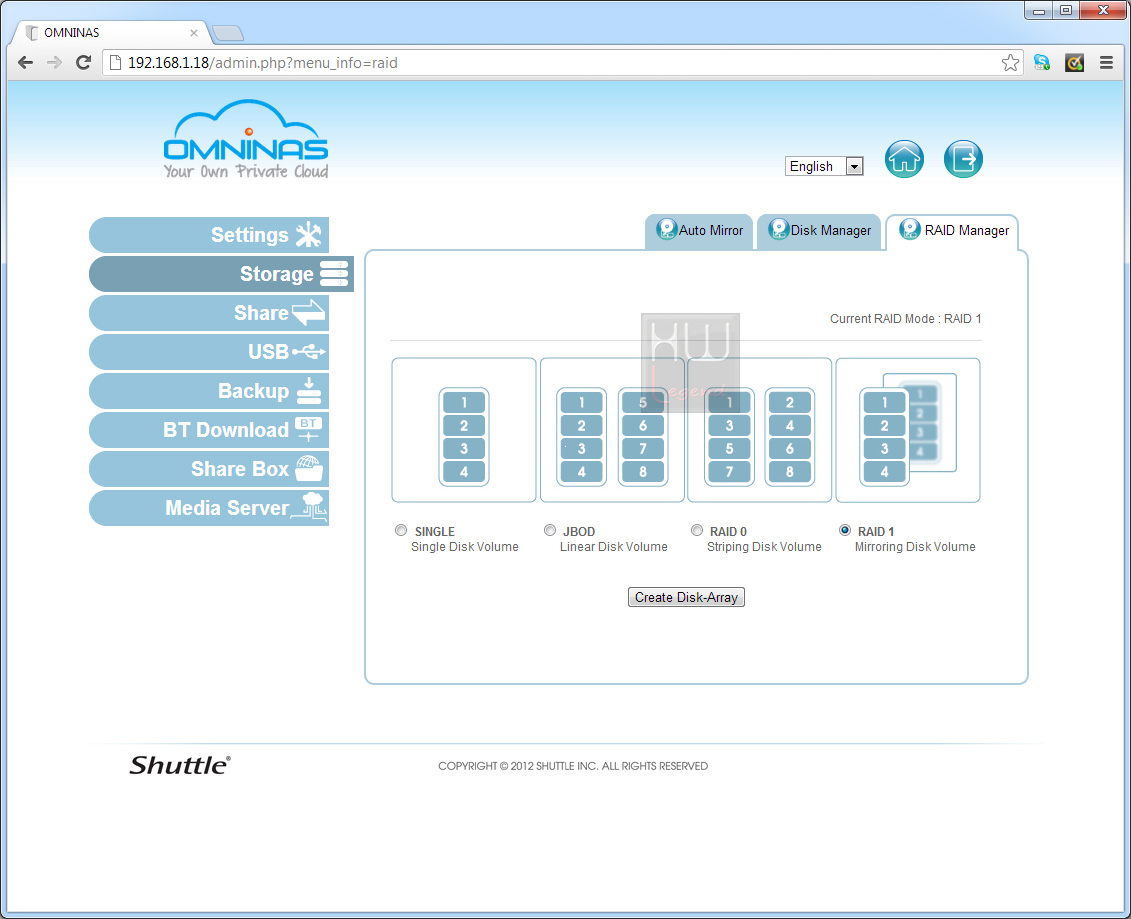Maximize the browser window
Viewport: 1131px width, 919px height.
click(x=1065, y=10)
